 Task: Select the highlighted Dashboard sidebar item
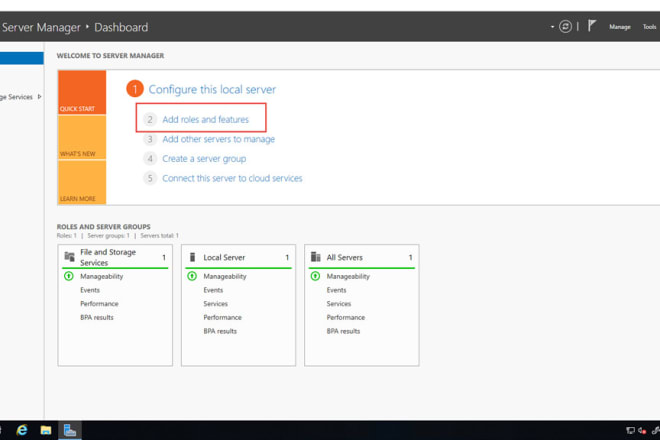(21, 58)
